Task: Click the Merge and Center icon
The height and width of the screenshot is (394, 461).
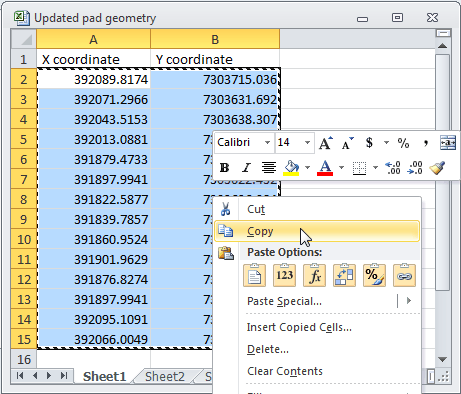Action: tap(448, 143)
